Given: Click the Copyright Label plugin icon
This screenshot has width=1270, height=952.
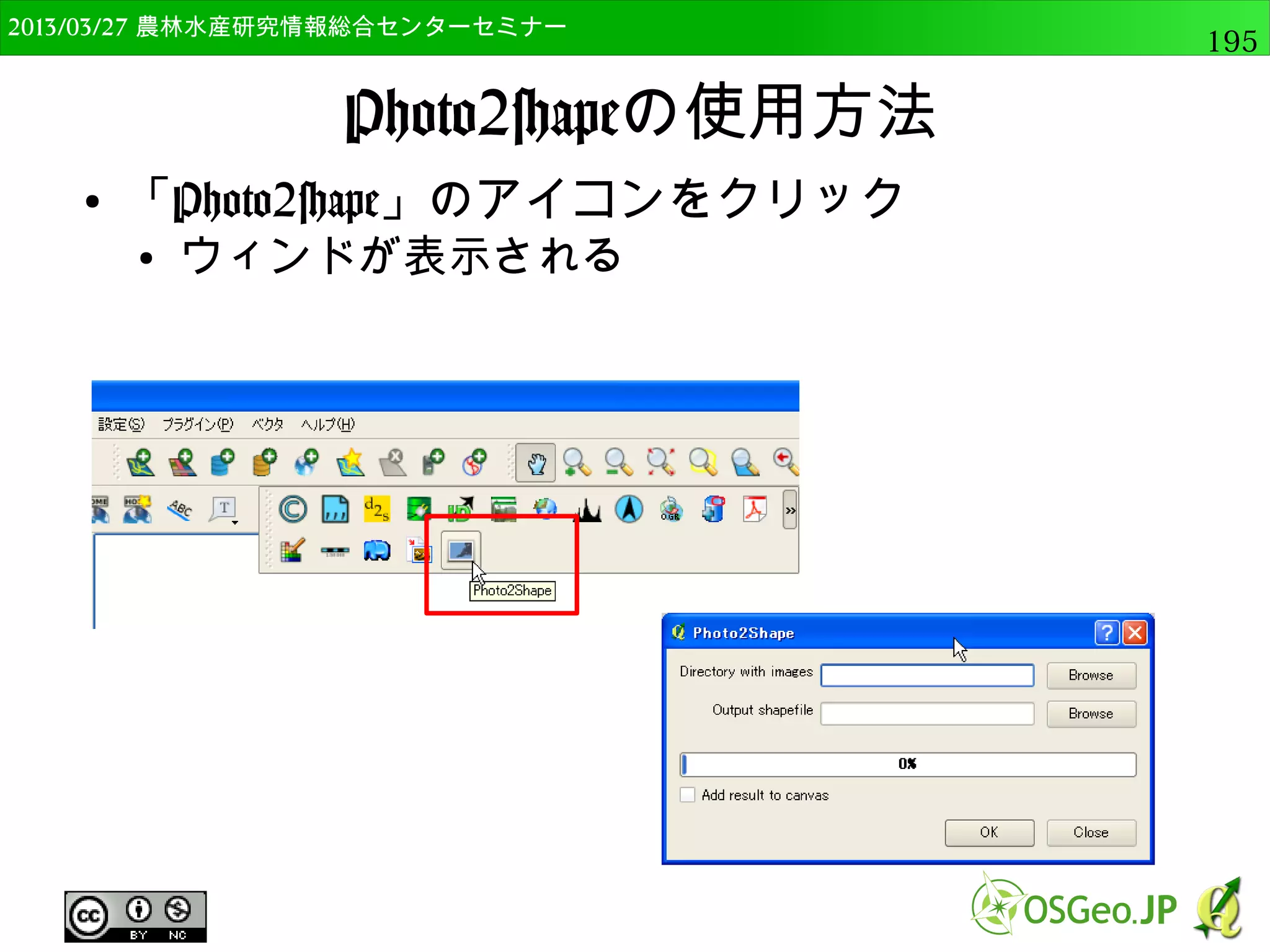Looking at the screenshot, I should [293, 510].
